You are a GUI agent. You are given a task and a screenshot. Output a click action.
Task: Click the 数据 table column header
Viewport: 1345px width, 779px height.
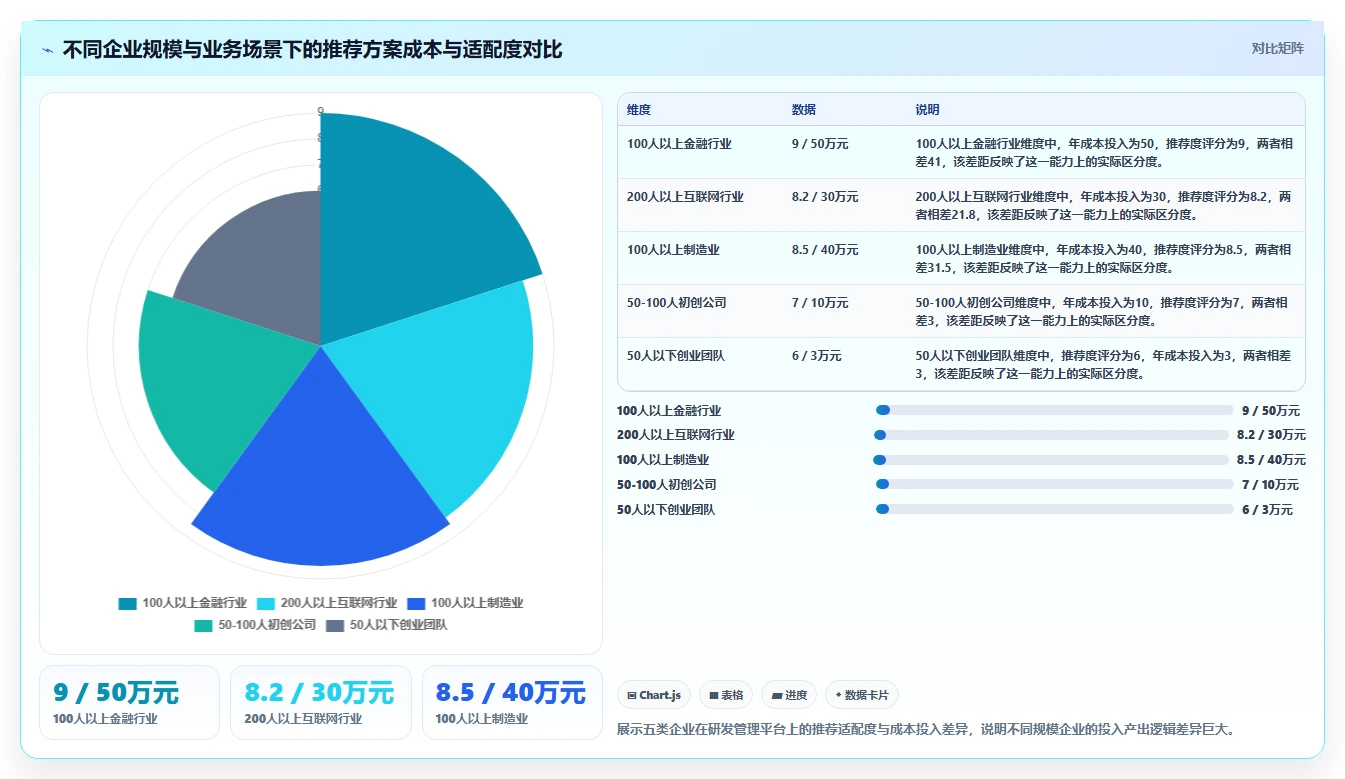point(803,110)
